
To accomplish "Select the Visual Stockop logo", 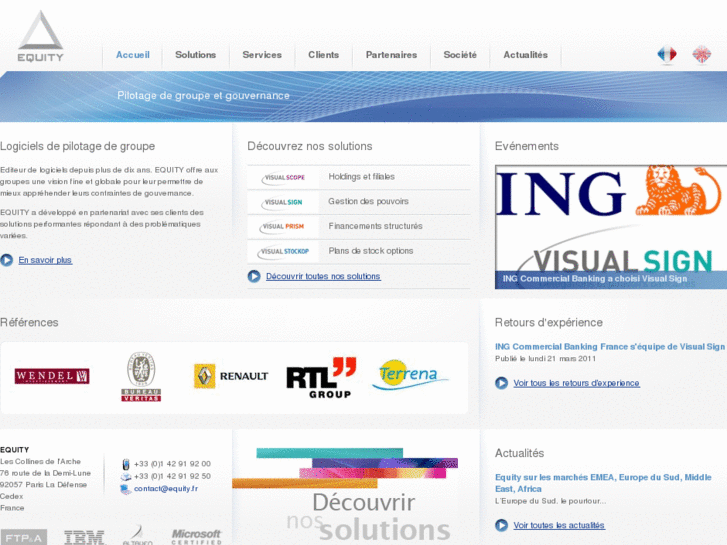I will [x=283, y=251].
